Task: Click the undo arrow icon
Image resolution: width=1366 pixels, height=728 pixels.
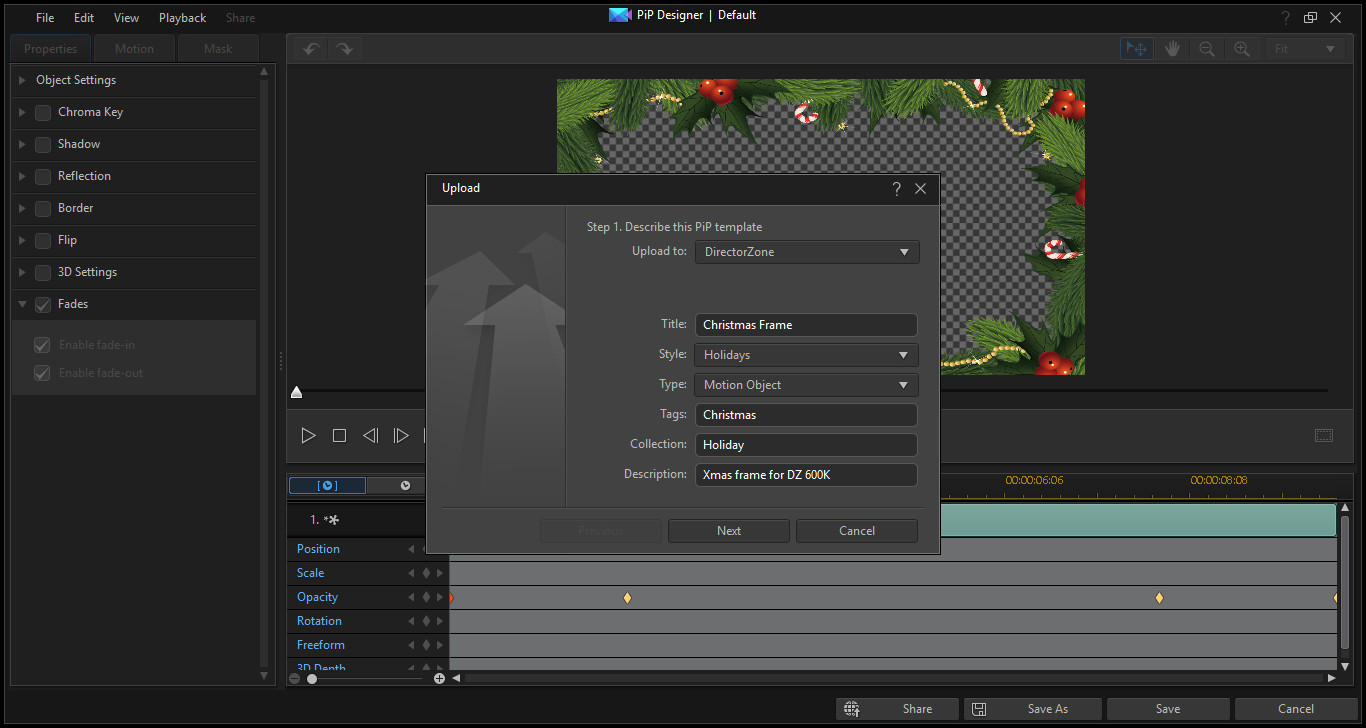Action: 311,49
